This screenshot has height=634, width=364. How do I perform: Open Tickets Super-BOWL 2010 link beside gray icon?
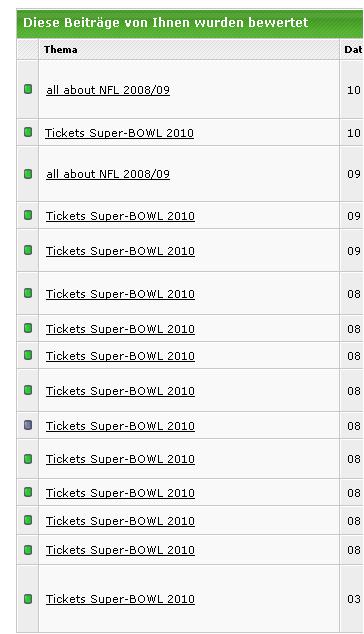pyautogui.click(x=120, y=426)
